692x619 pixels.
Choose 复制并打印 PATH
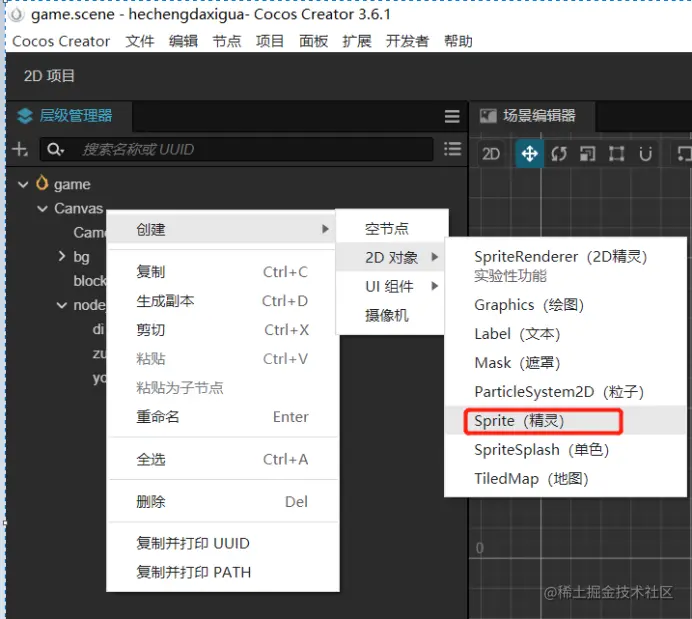(x=223, y=573)
